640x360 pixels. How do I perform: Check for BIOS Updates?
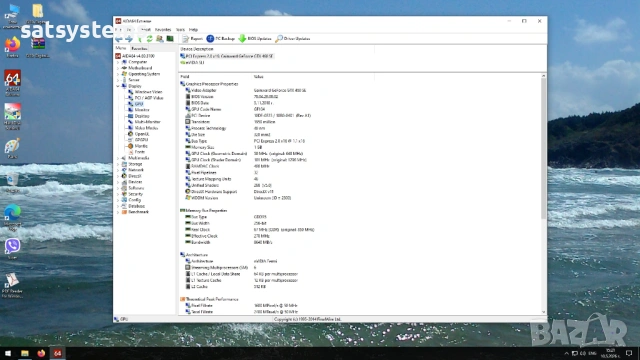click(255, 39)
